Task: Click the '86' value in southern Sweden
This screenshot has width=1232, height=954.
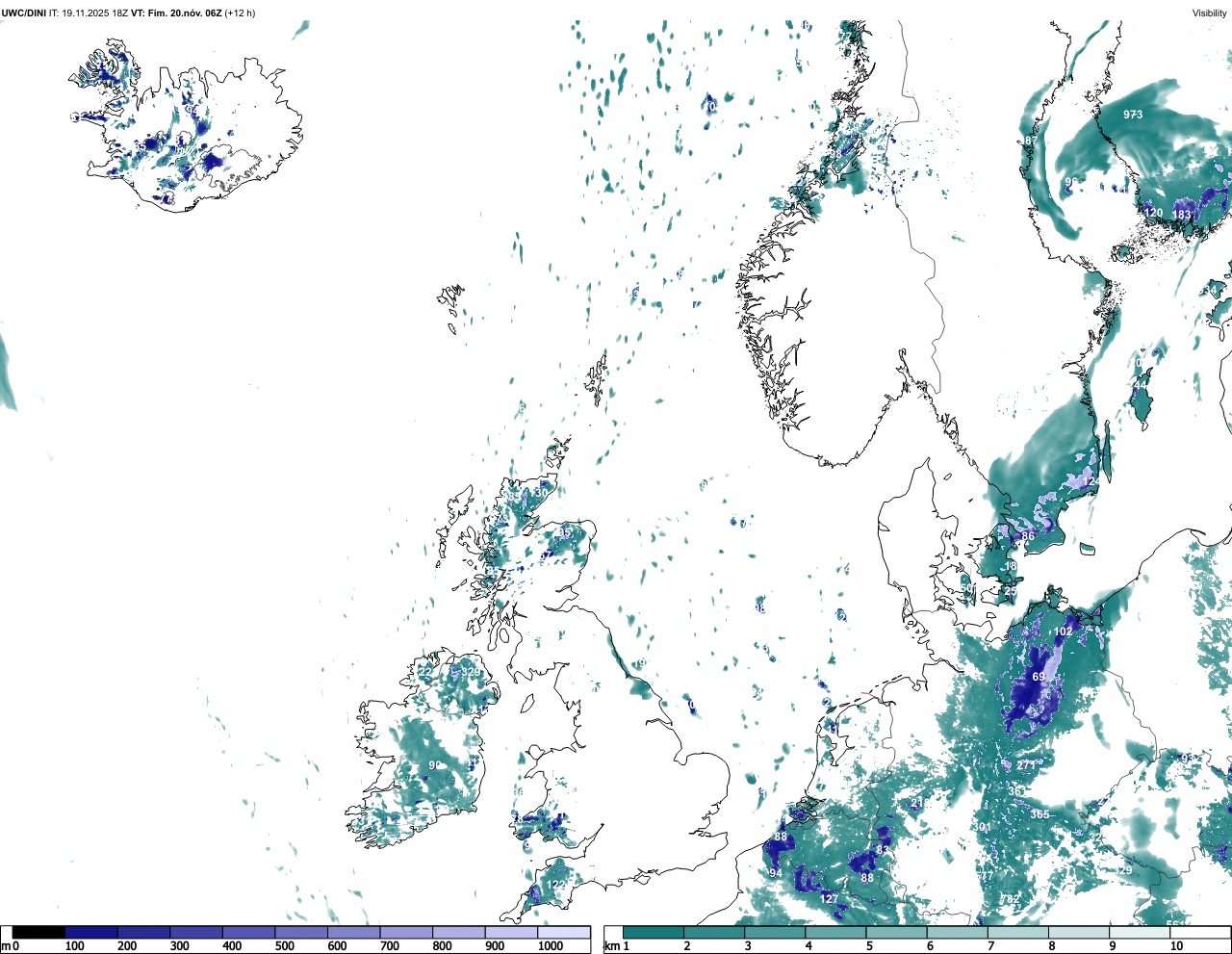Action: pyautogui.click(x=1028, y=536)
